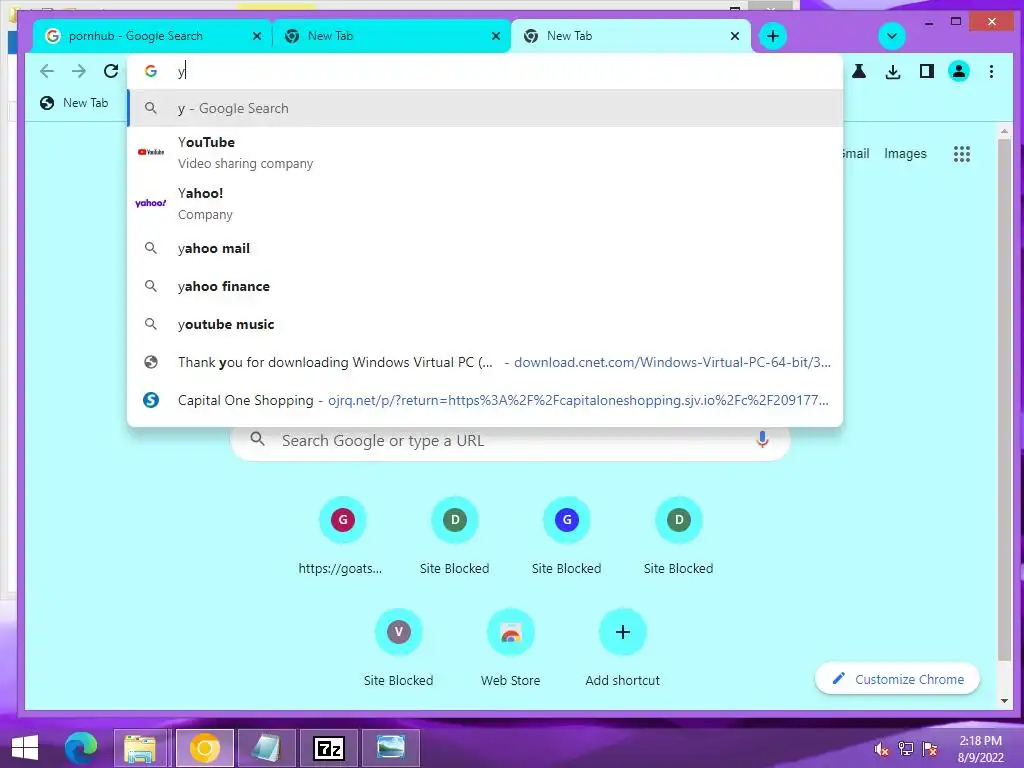Select 'y - Google Search' suggestion

[485, 108]
